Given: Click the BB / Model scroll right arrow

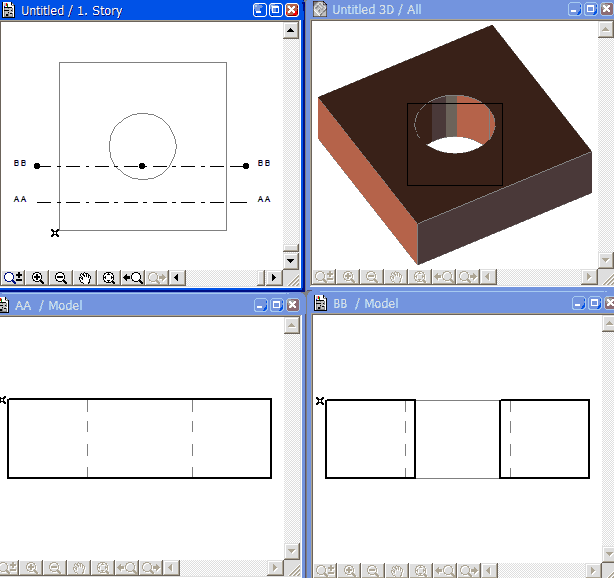Looking at the screenshot, I should 592,571.
